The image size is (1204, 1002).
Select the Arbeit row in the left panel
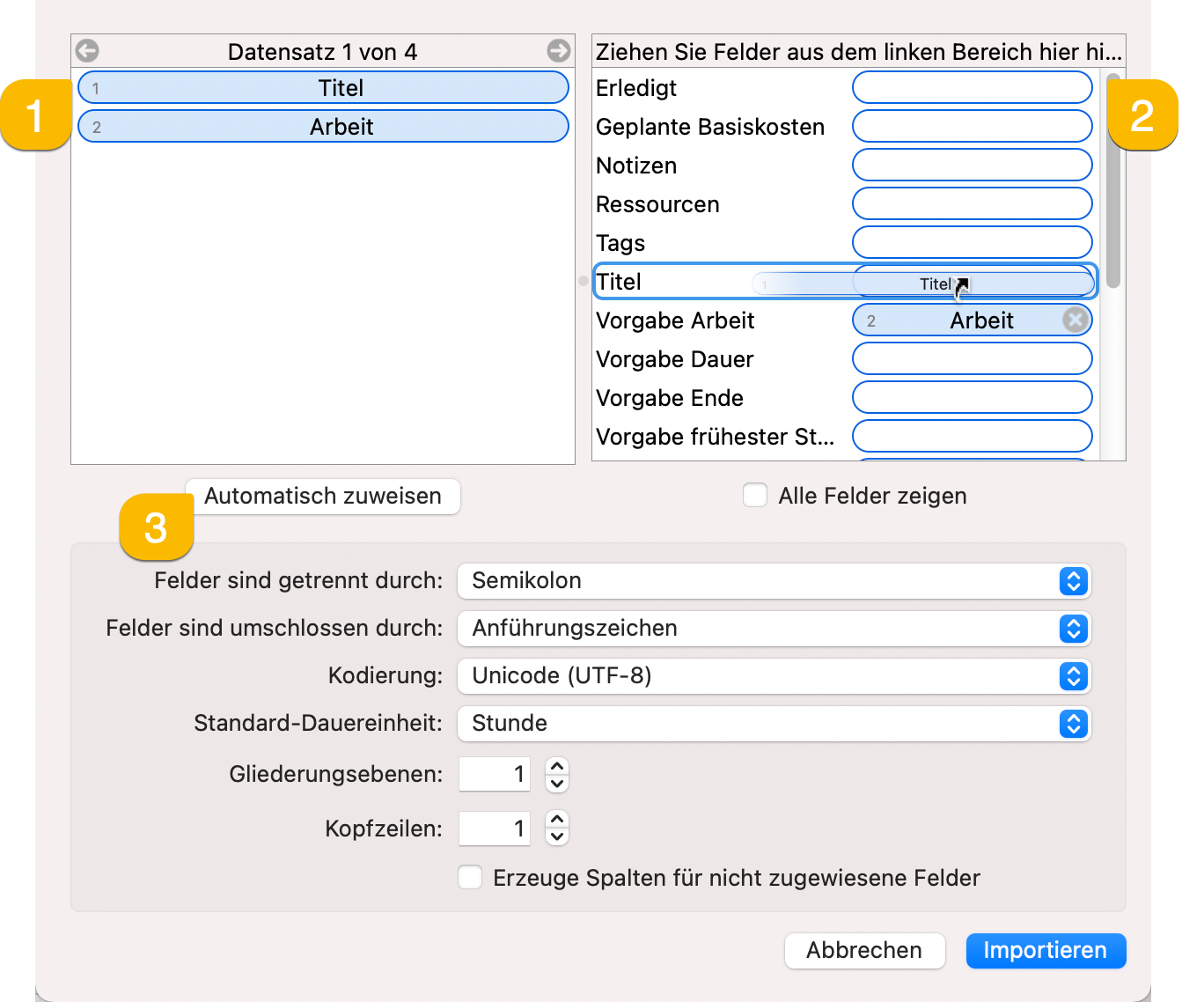click(x=322, y=126)
